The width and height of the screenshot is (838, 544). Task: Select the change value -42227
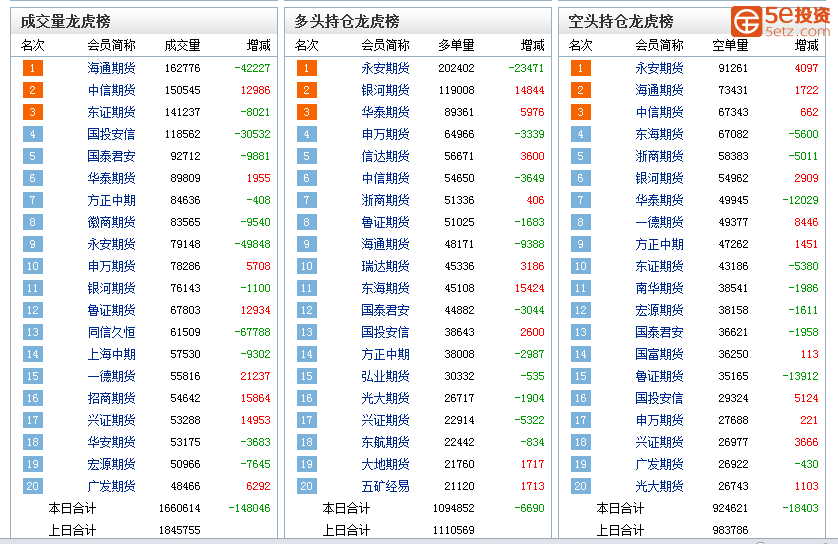252,68
